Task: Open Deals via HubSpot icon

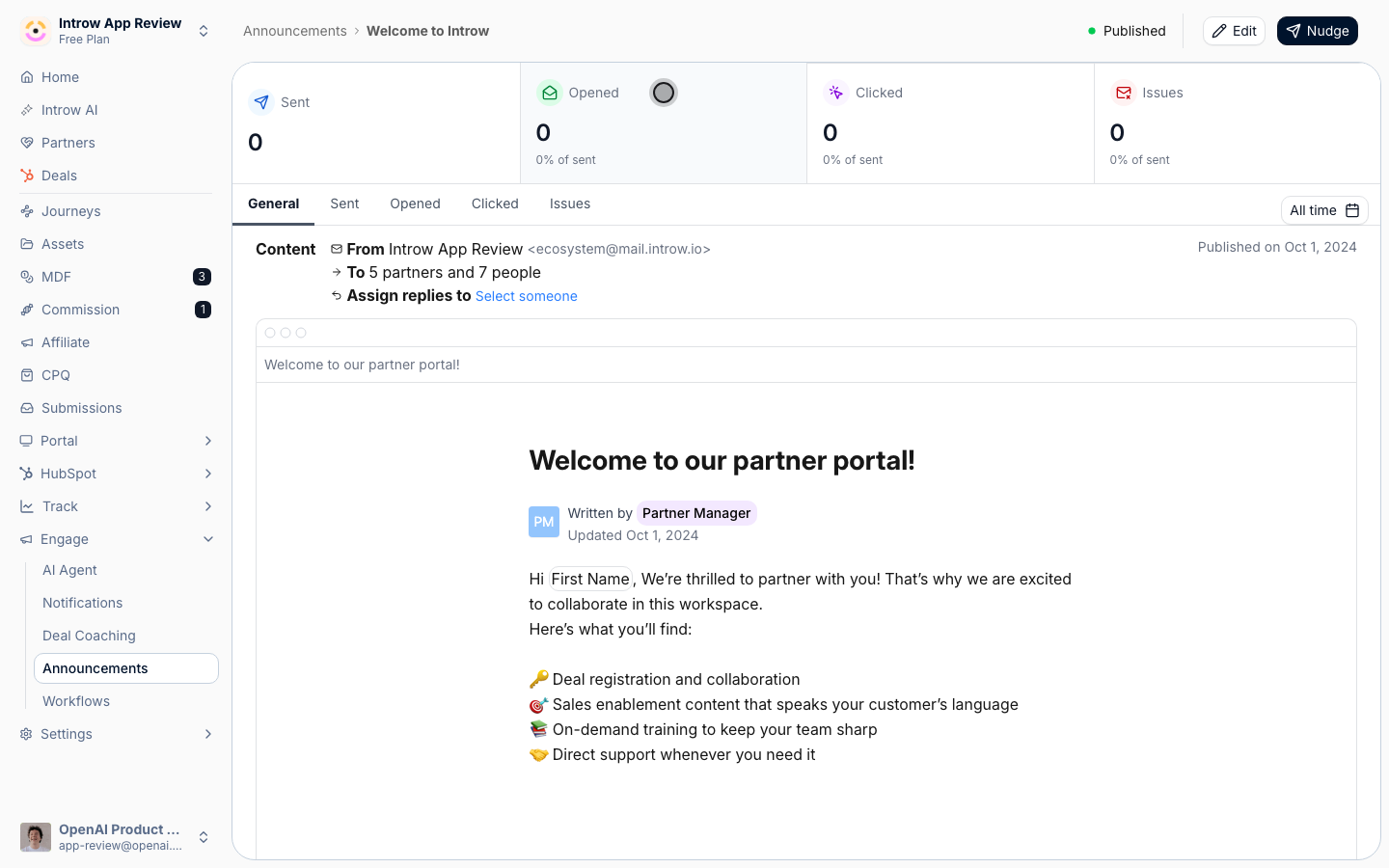Action: [27, 176]
